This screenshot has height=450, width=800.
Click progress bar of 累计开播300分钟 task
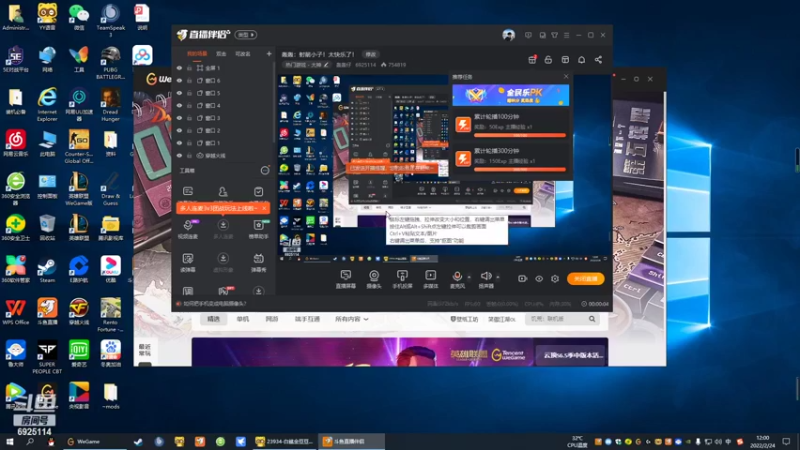click(520, 169)
